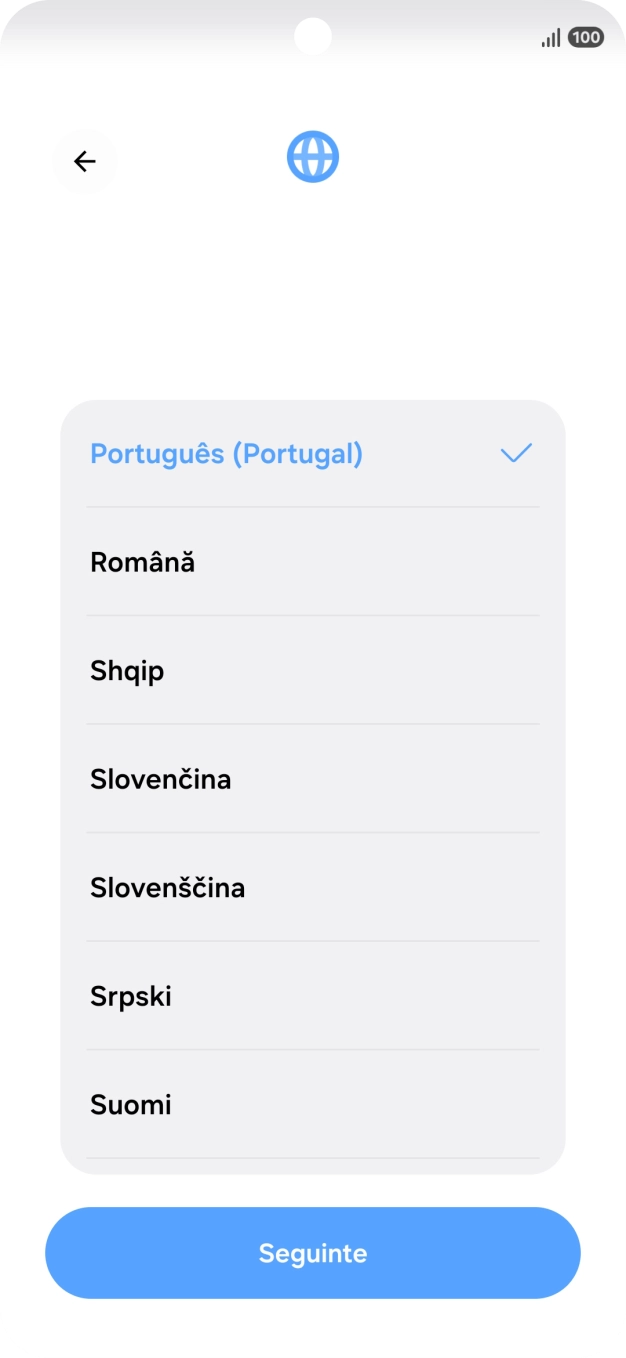Click the checkmark beside Português (Portugal)

pyautogui.click(x=516, y=453)
